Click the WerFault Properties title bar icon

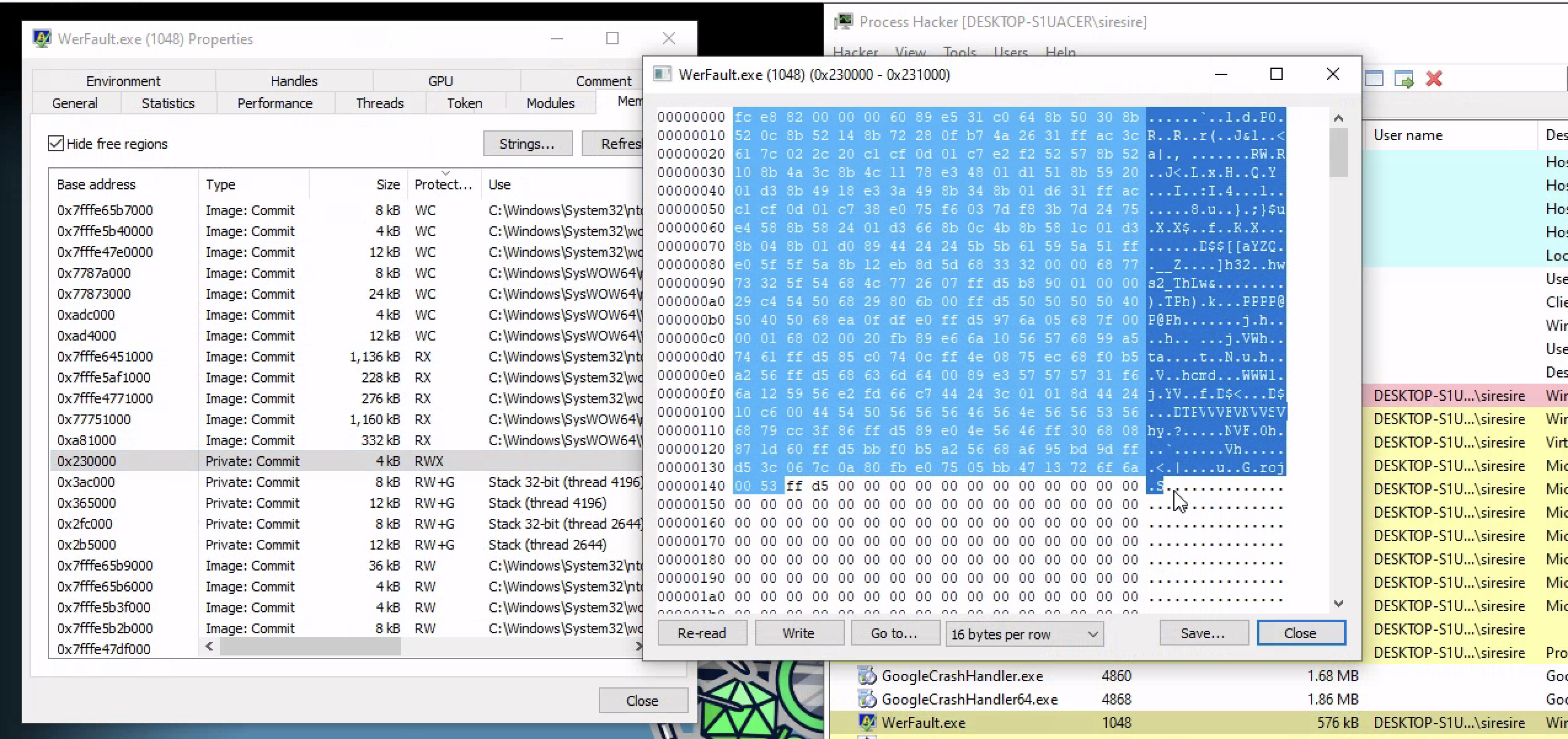click(x=42, y=39)
